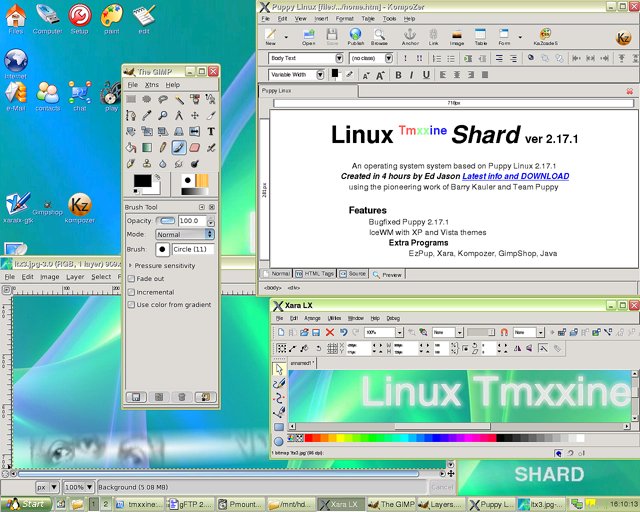Pick the Color Picker eyedropper tool in GIMP
Image resolution: width=640 pixels, height=512 pixels.
[x=147, y=116]
